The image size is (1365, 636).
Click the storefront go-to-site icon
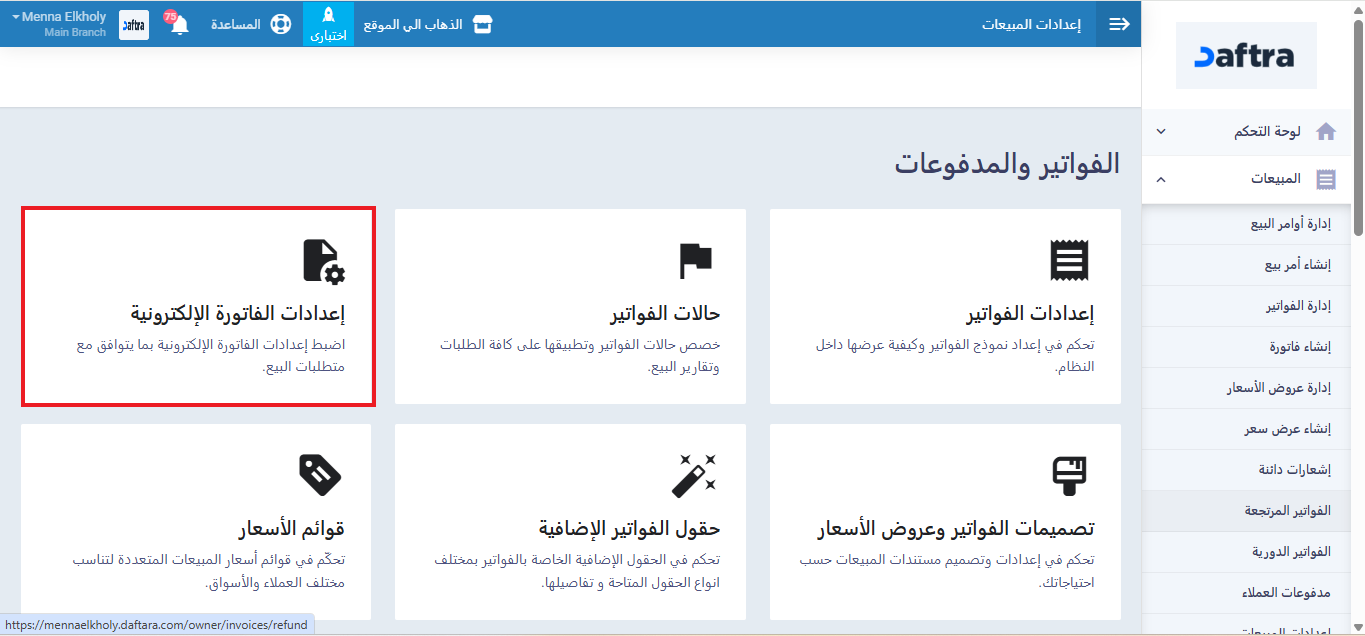click(483, 24)
